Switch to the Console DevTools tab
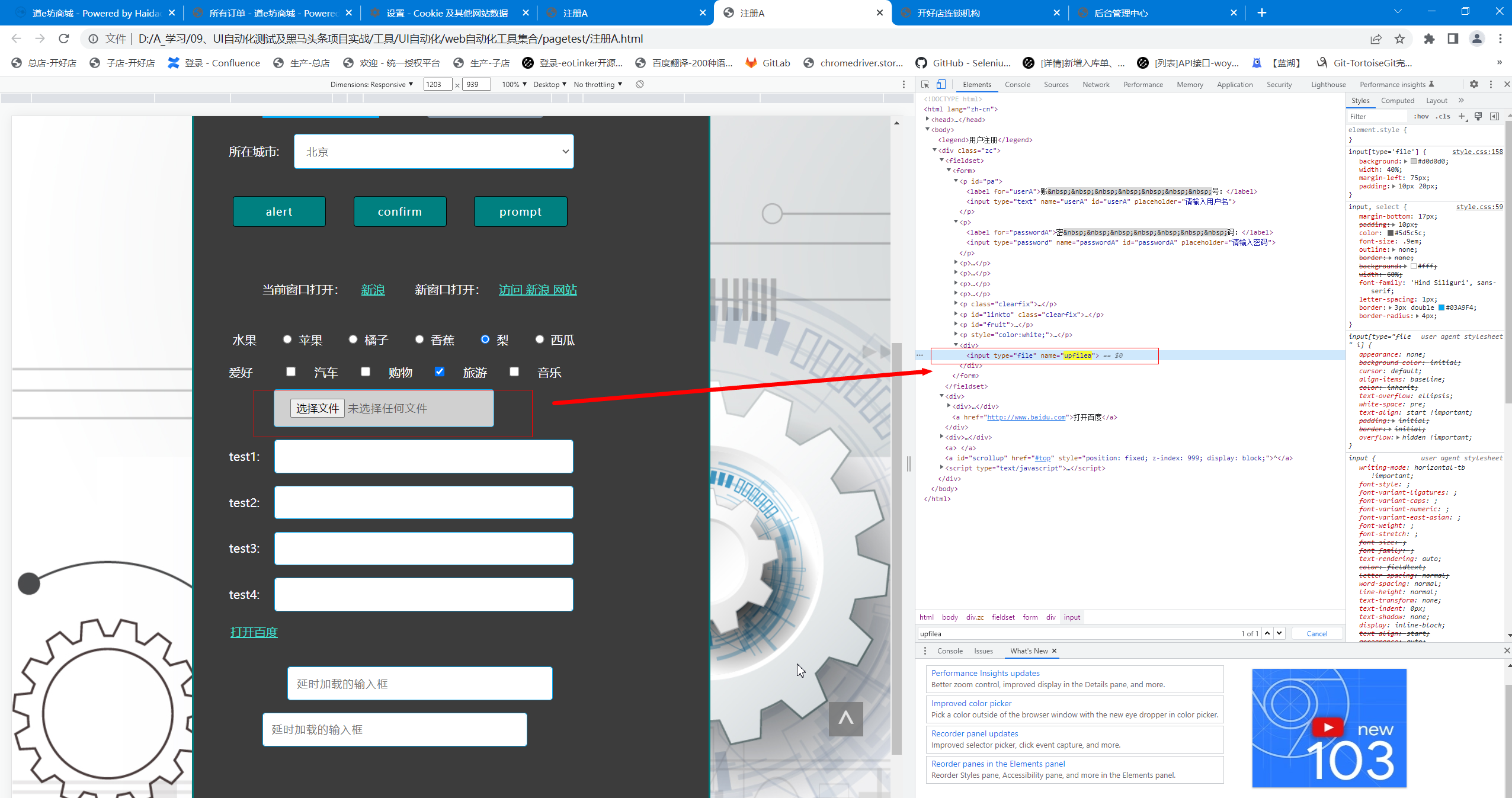This screenshot has height=798, width=1512. click(1017, 85)
